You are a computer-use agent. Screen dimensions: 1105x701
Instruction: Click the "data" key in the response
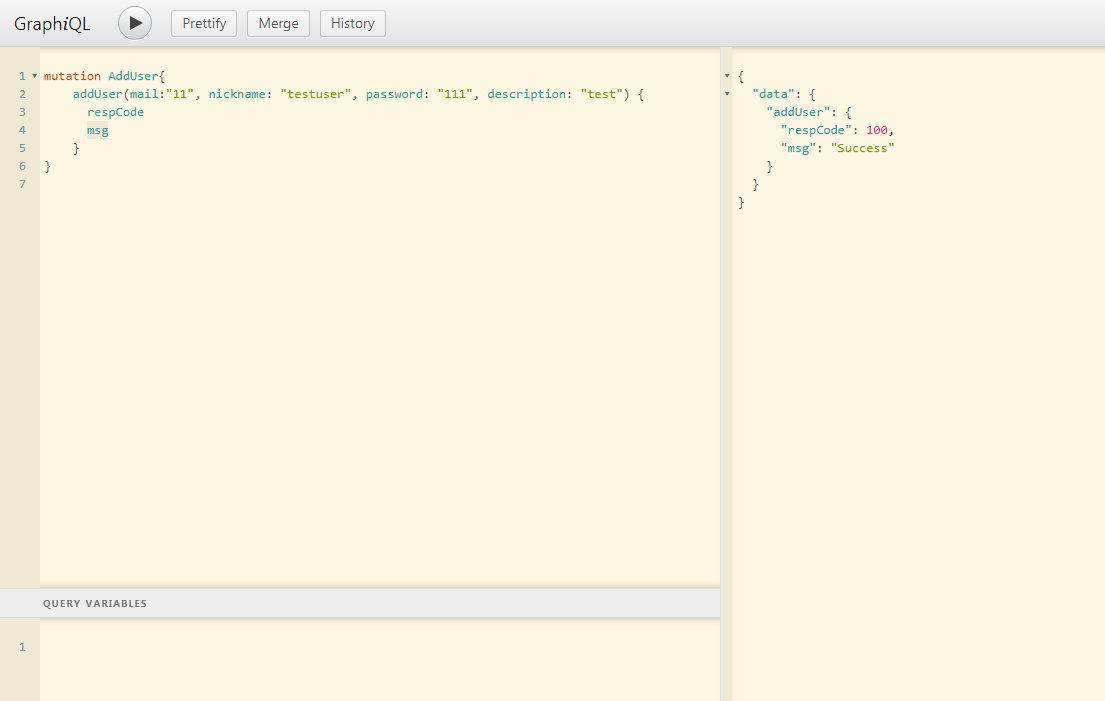(773, 94)
